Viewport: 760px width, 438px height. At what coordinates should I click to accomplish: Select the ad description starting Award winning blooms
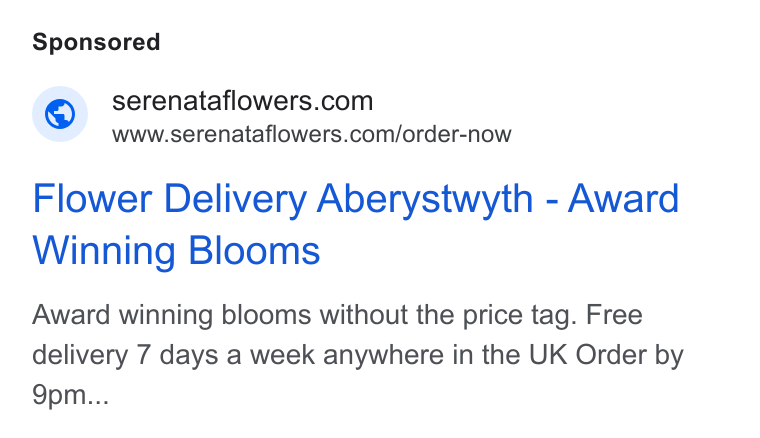click(358, 355)
